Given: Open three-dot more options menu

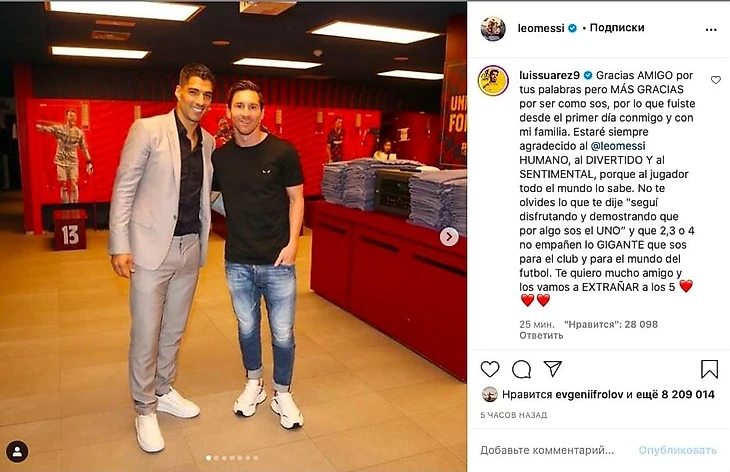Looking at the screenshot, I should pos(711,29).
